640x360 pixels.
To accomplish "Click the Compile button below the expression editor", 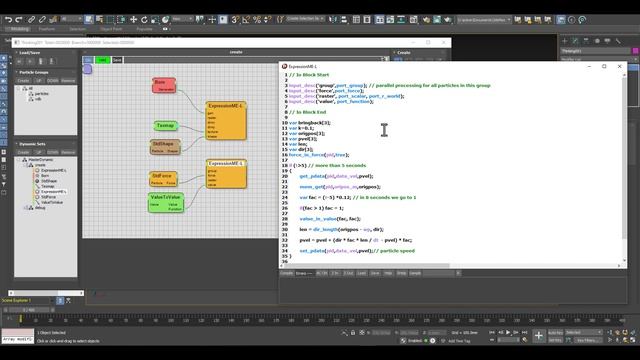I will click(286, 273).
